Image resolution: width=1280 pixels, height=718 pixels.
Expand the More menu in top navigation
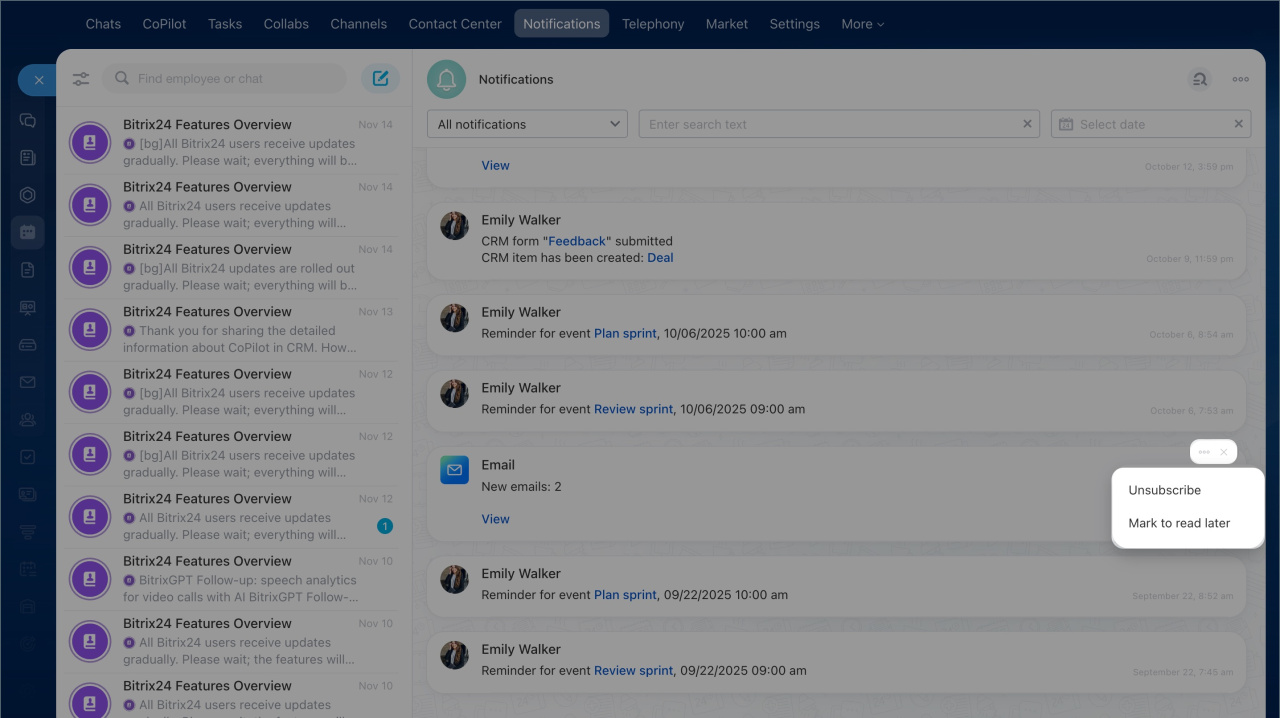click(862, 24)
